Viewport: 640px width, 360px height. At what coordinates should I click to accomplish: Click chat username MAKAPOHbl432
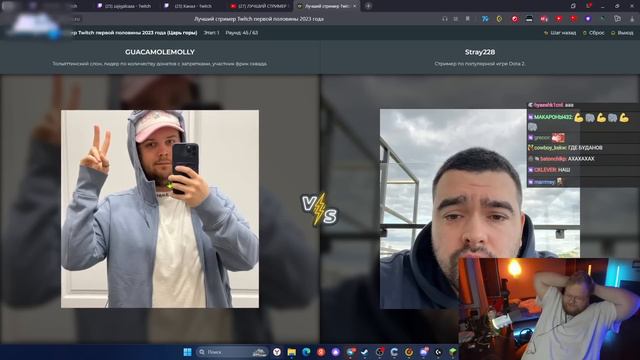pos(553,117)
